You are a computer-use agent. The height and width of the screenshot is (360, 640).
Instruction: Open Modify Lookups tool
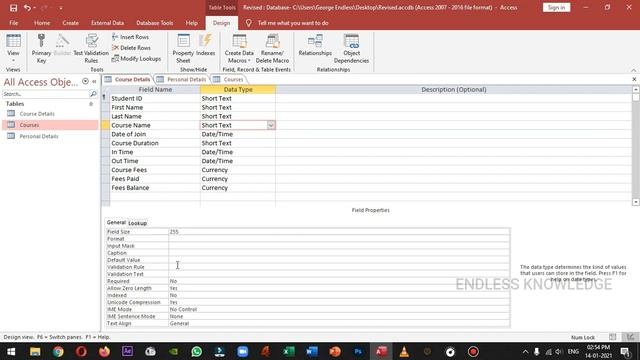click(x=136, y=59)
